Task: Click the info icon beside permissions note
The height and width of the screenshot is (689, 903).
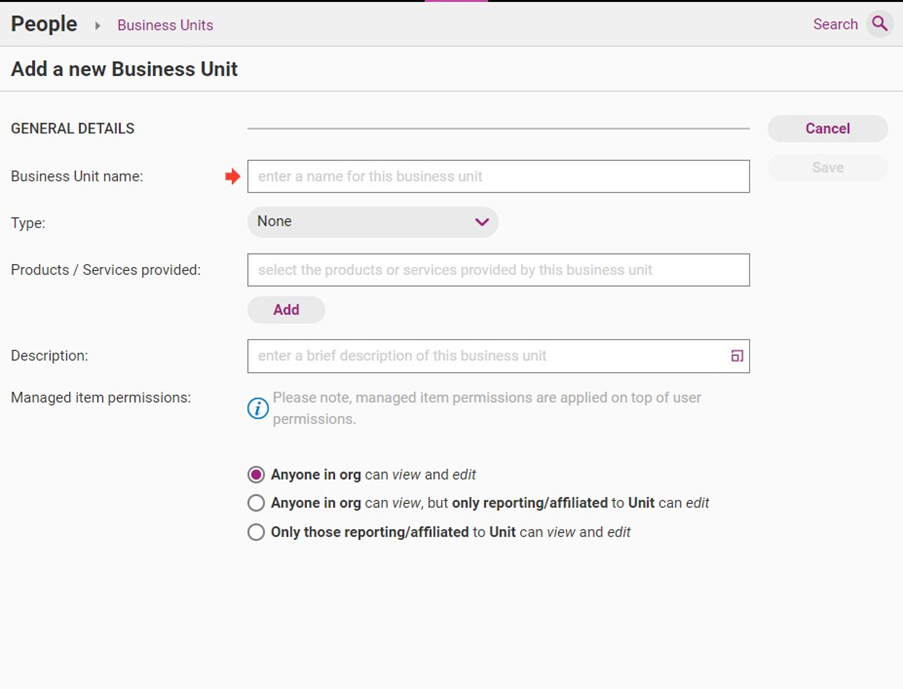Action: [258, 408]
